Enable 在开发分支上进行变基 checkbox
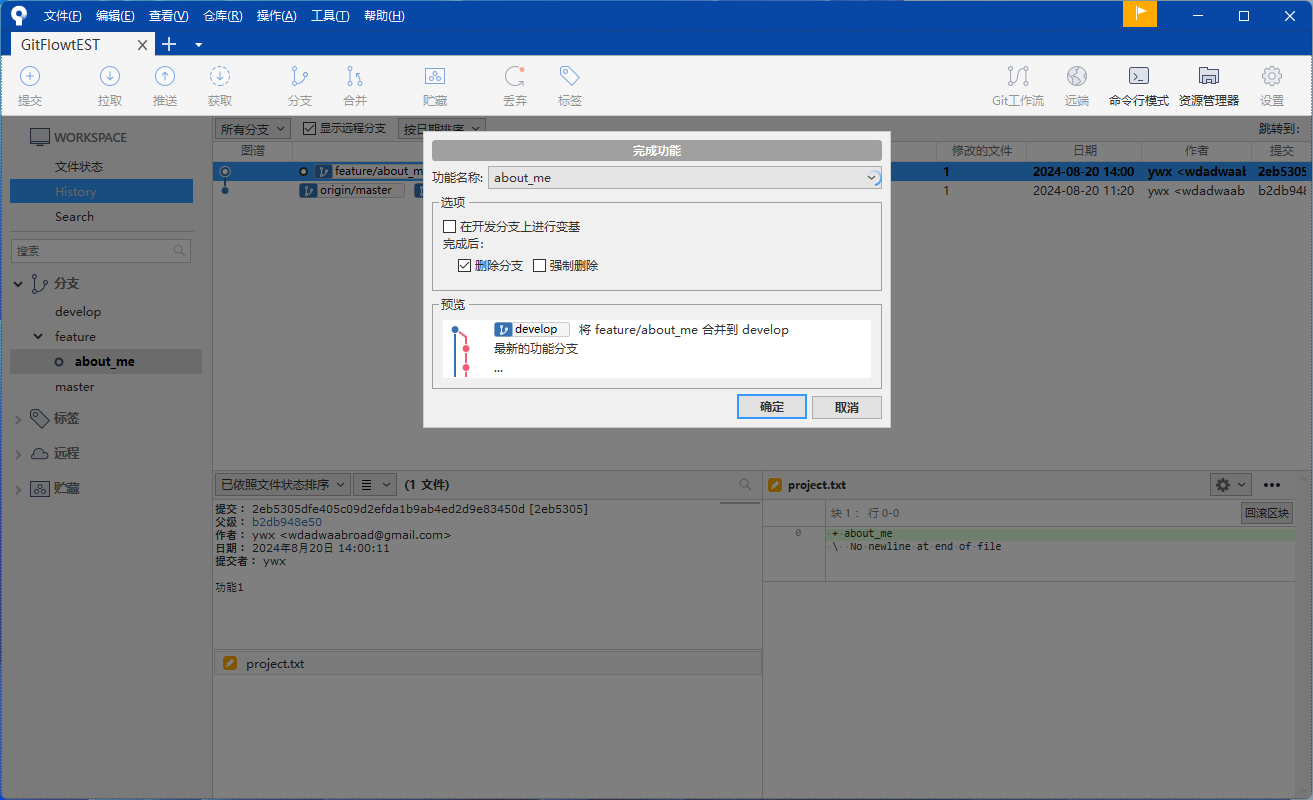Image resolution: width=1313 pixels, height=800 pixels. [x=450, y=227]
